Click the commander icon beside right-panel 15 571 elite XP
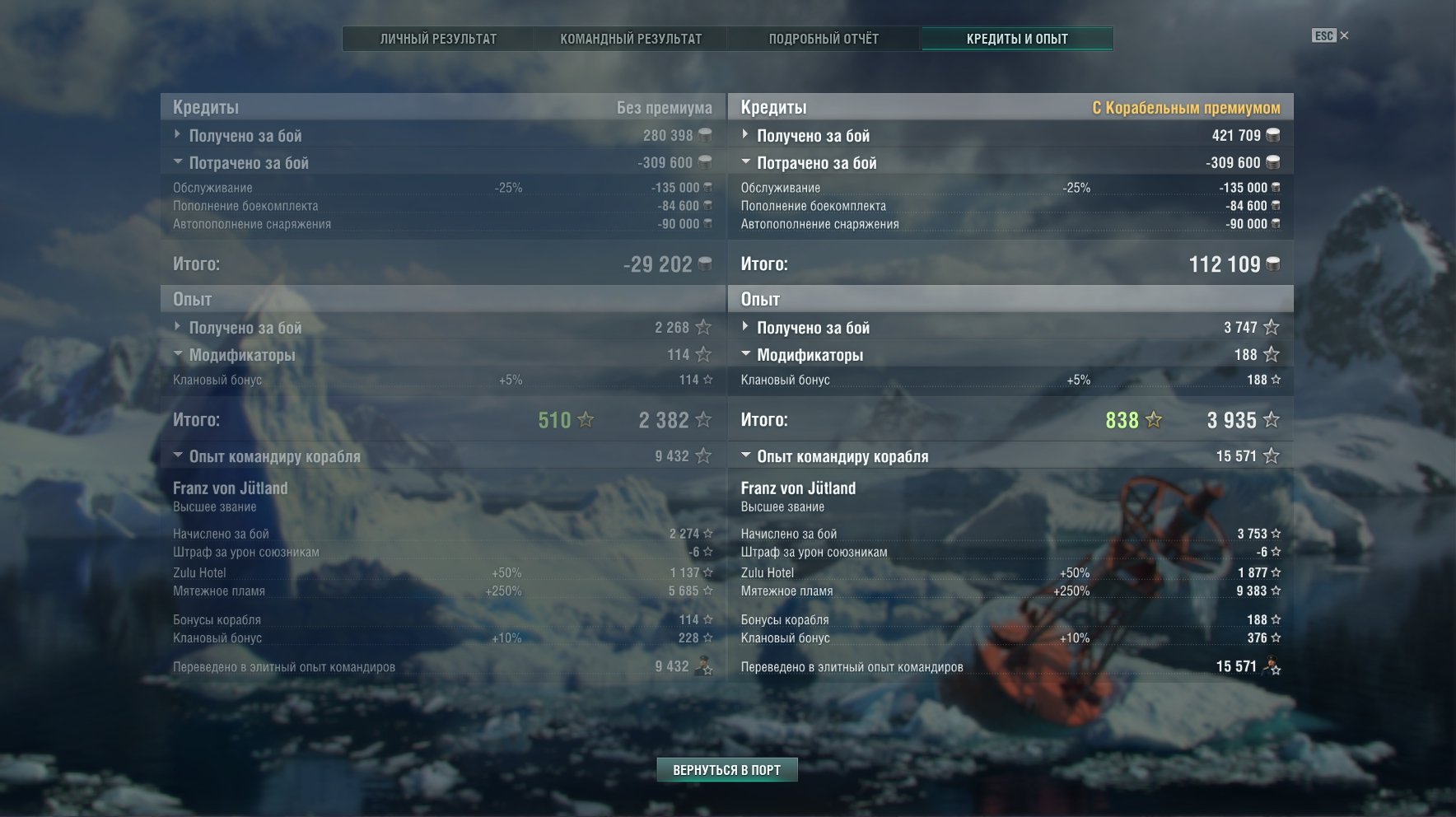Screen dimensions: 1456x817 point(1272,665)
